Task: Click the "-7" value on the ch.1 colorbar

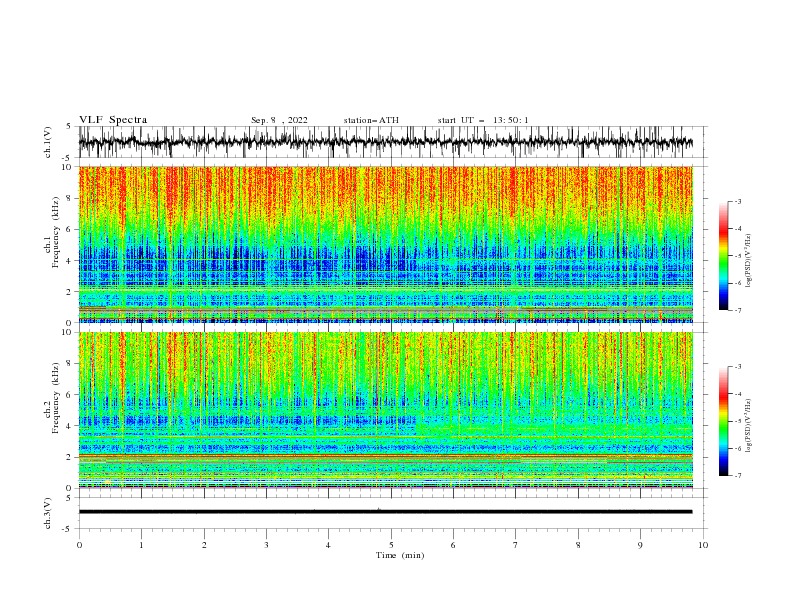Action: pos(738,310)
